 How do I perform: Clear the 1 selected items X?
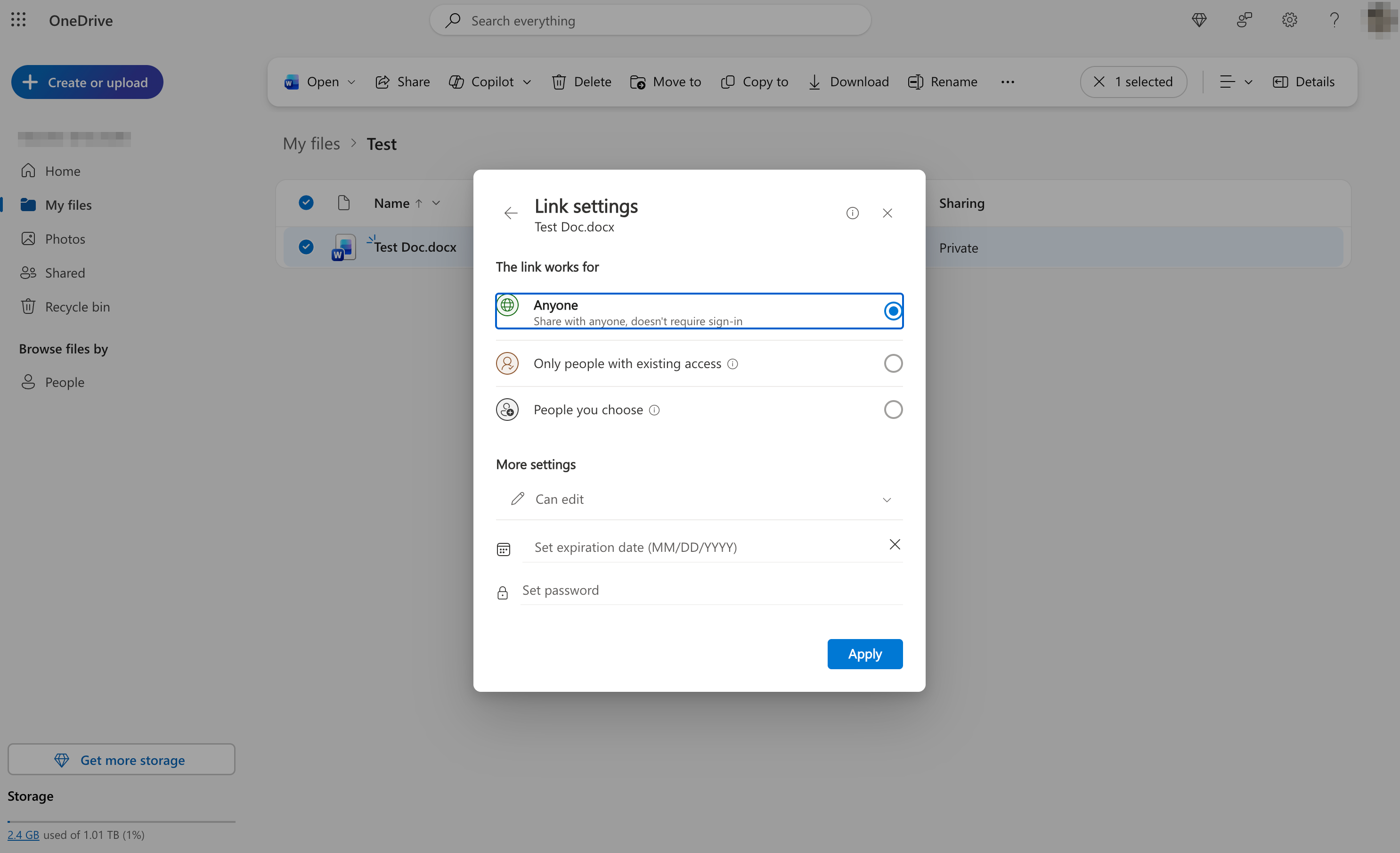tap(1099, 82)
